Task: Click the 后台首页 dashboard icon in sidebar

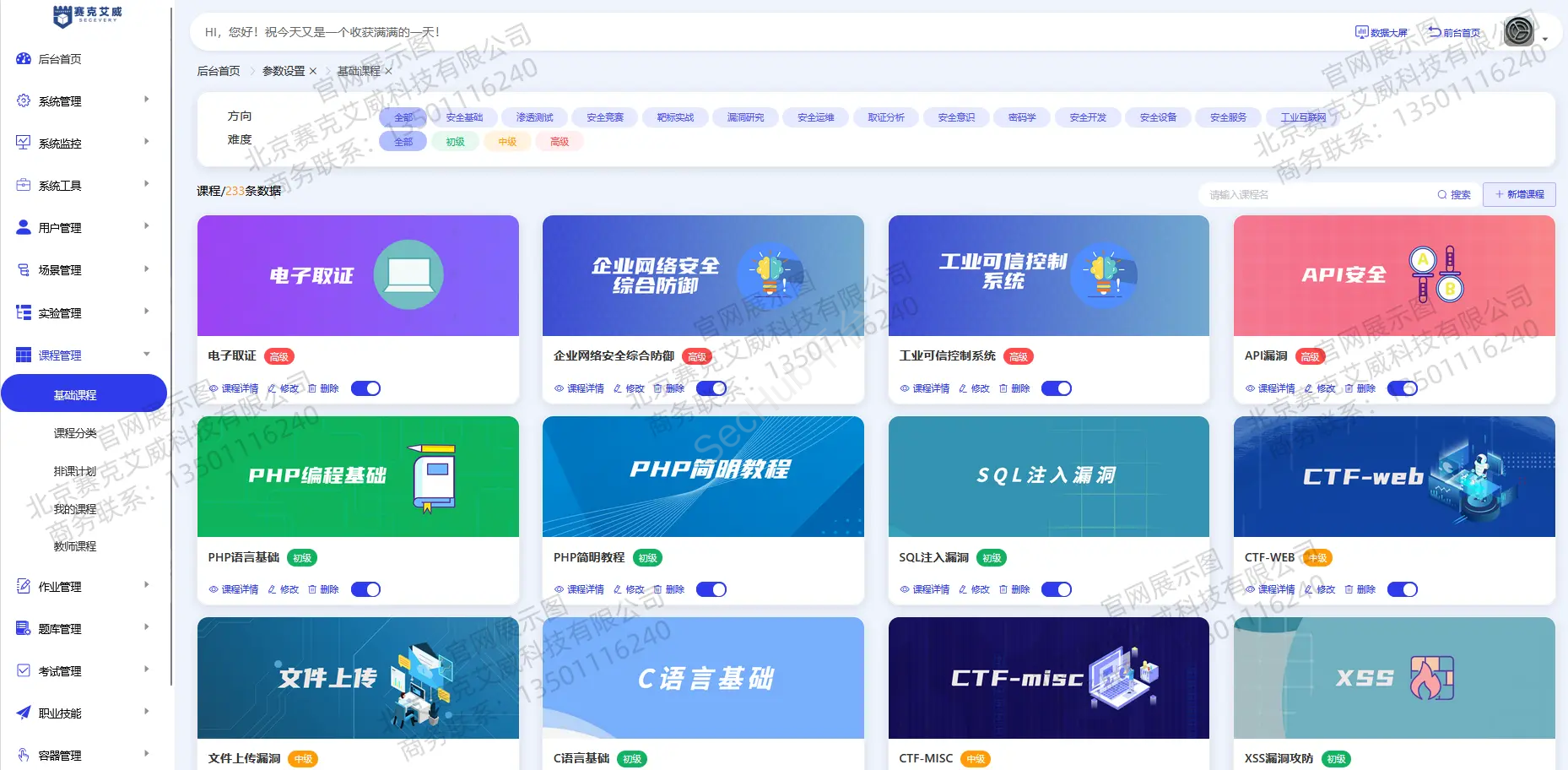Action: pos(24,59)
